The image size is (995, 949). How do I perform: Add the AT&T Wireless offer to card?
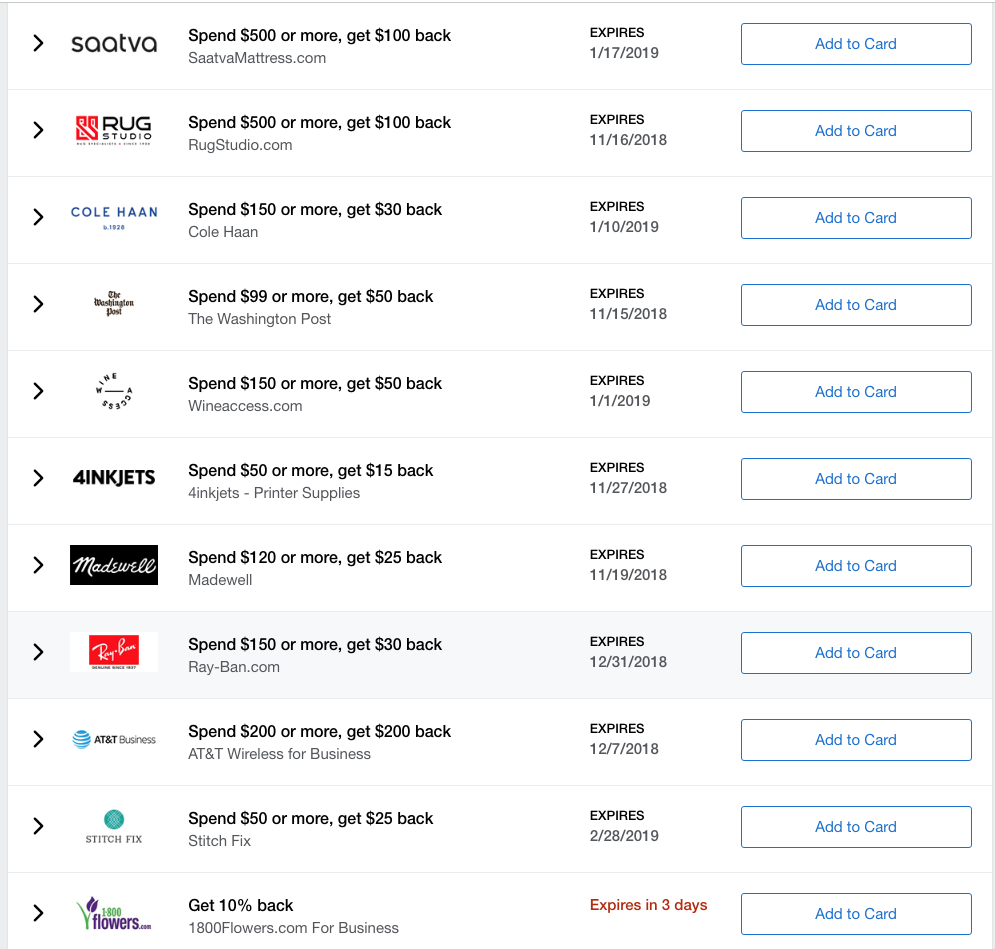pos(856,740)
